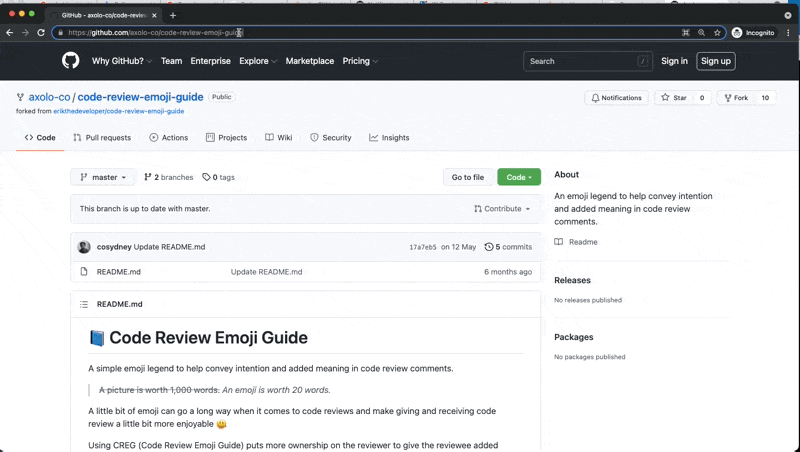Open Marketplace from the top navigation
800x452 pixels.
[x=310, y=61]
